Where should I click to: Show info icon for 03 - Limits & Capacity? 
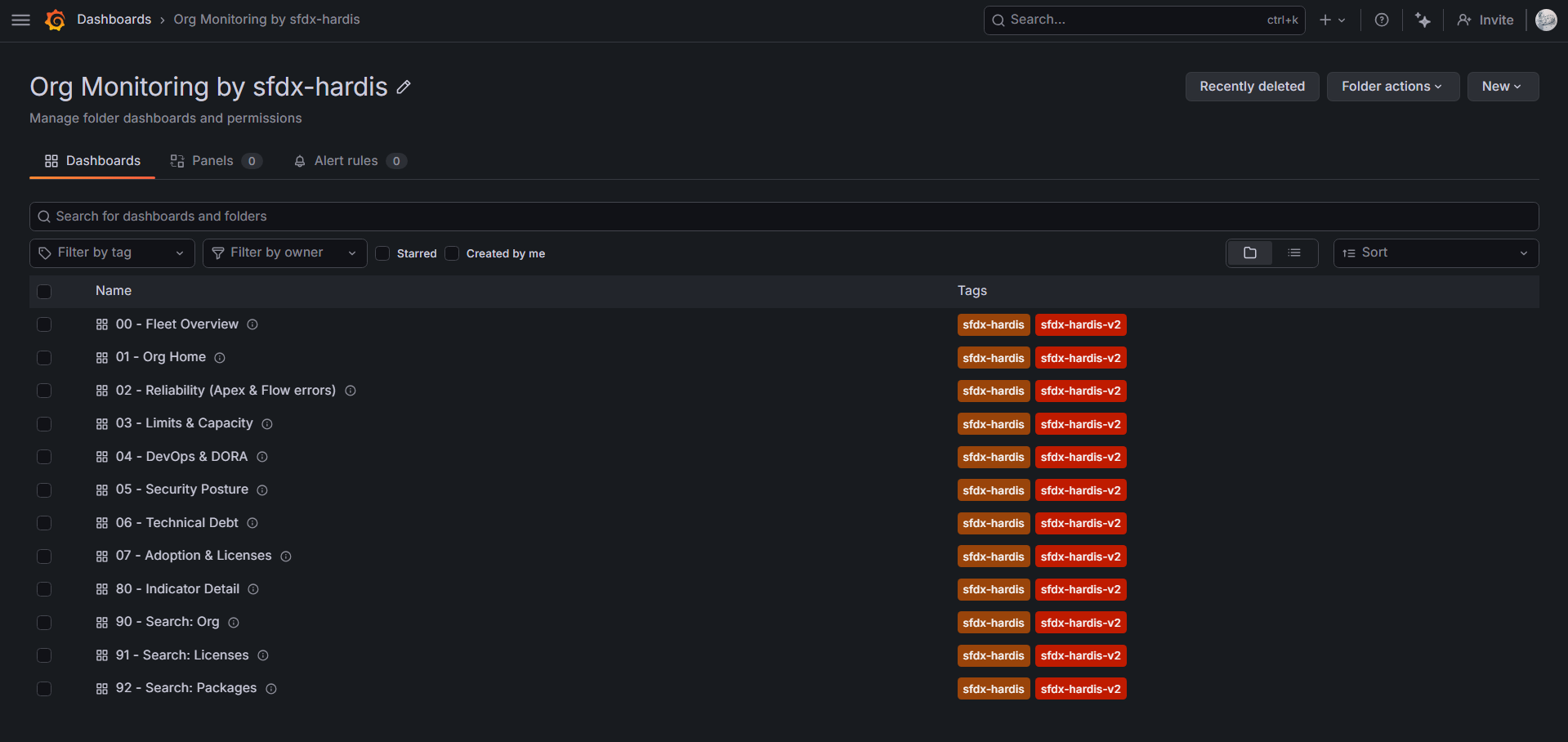click(267, 424)
